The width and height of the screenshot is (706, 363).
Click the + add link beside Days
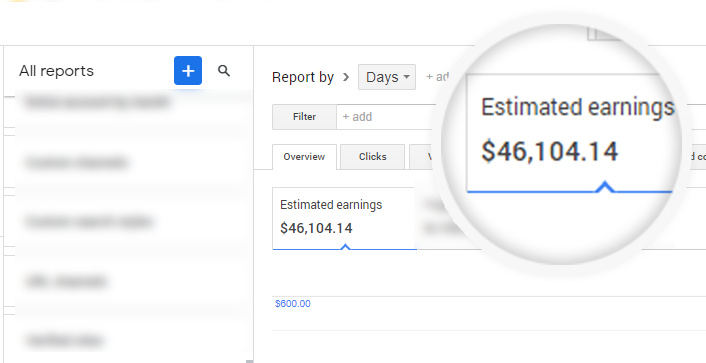click(x=437, y=77)
